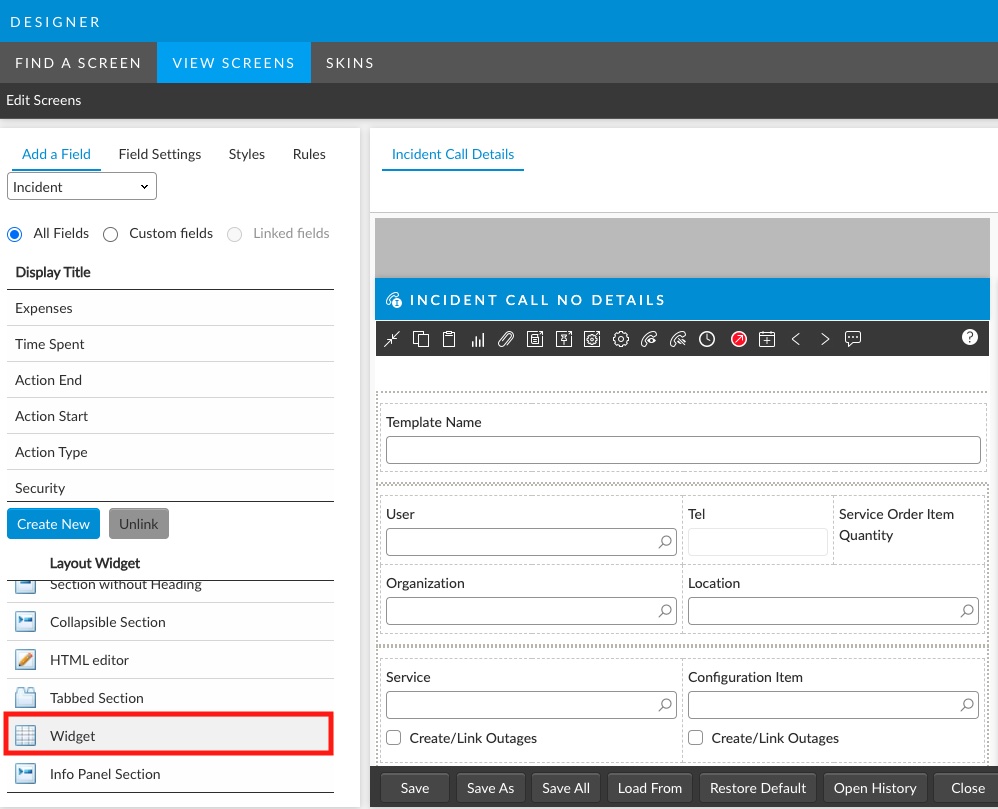Open the clock history icon
The image size is (998, 809).
coord(707,339)
